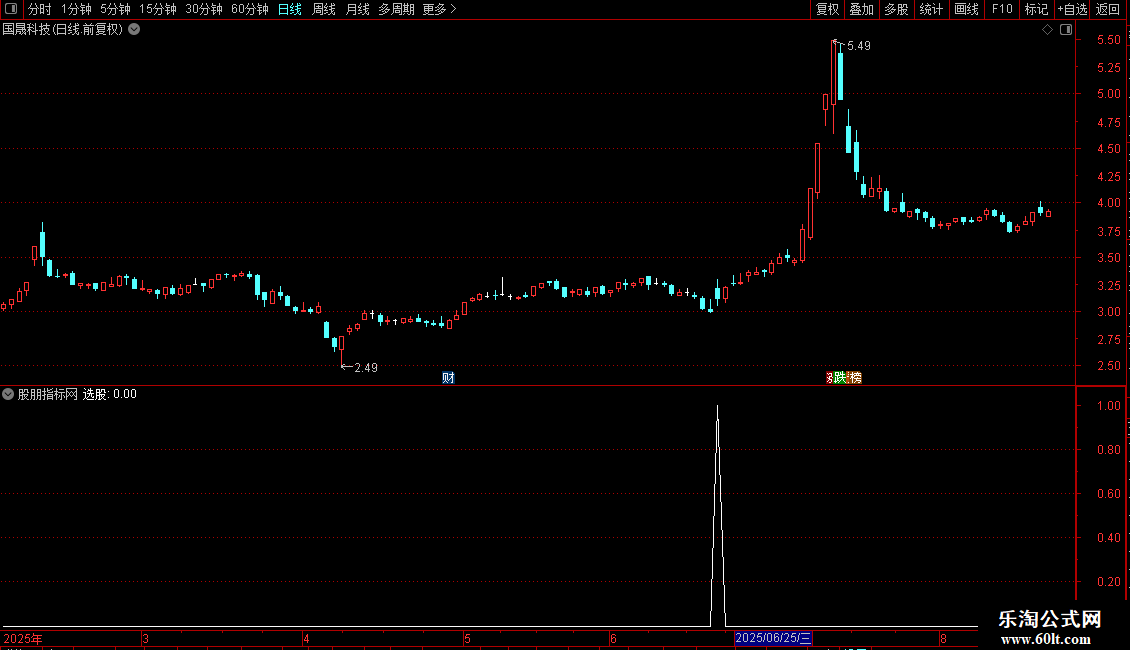This screenshot has height=650, width=1130.
Task: Click the 1.00 indicator axis label
Action: [x=1108, y=406]
